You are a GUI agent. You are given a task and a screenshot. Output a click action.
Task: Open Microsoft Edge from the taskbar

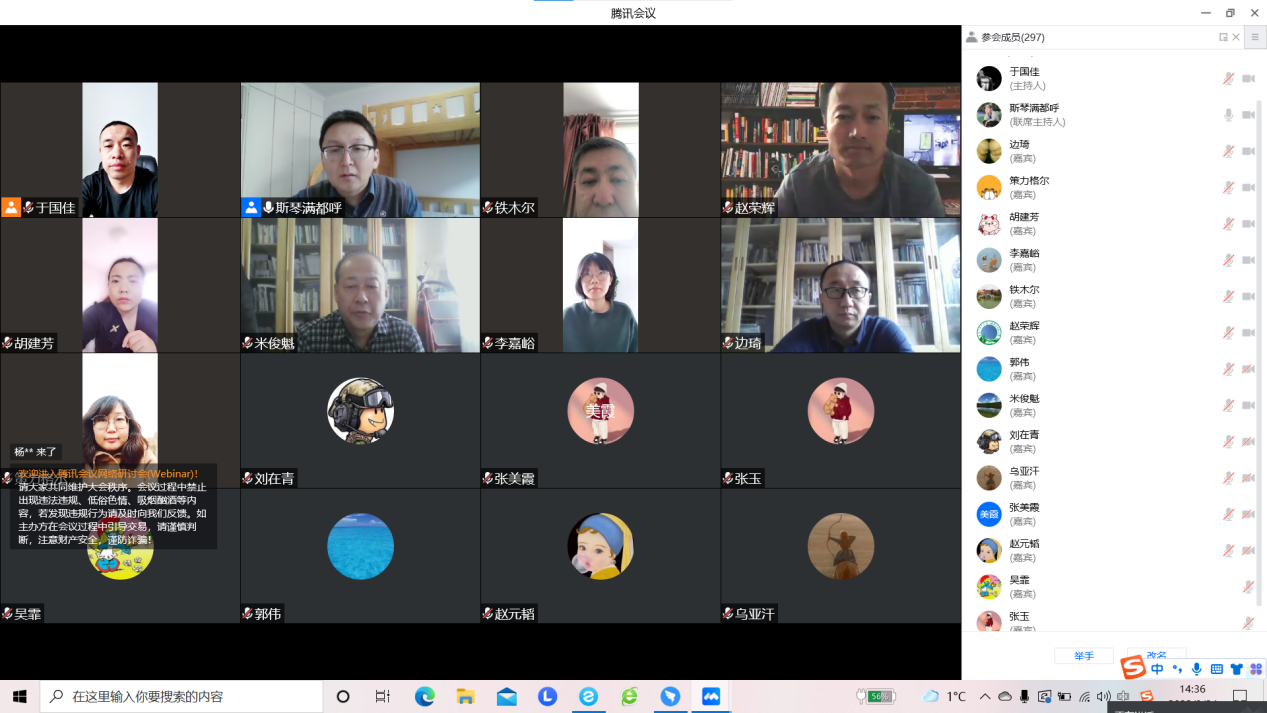425,696
